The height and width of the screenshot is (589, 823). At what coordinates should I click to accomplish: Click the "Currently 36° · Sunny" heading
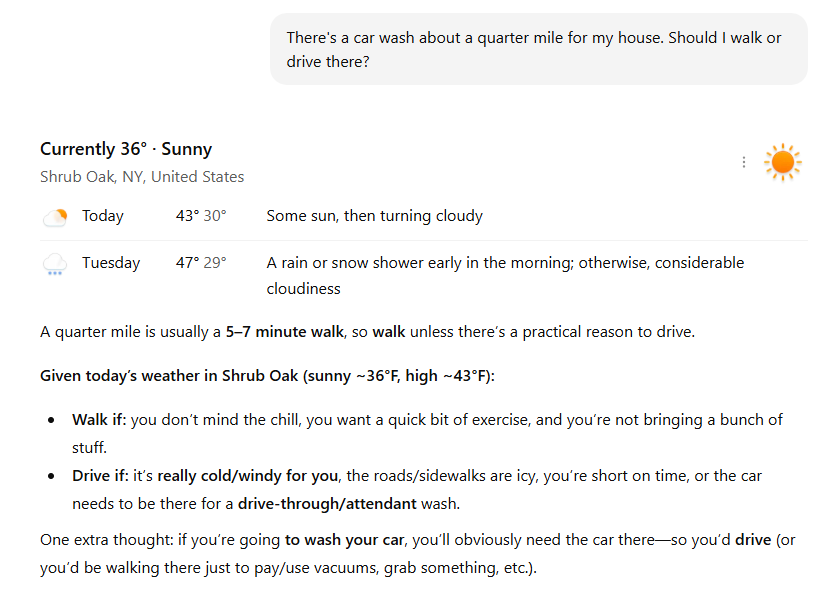[x=126, y=149]
